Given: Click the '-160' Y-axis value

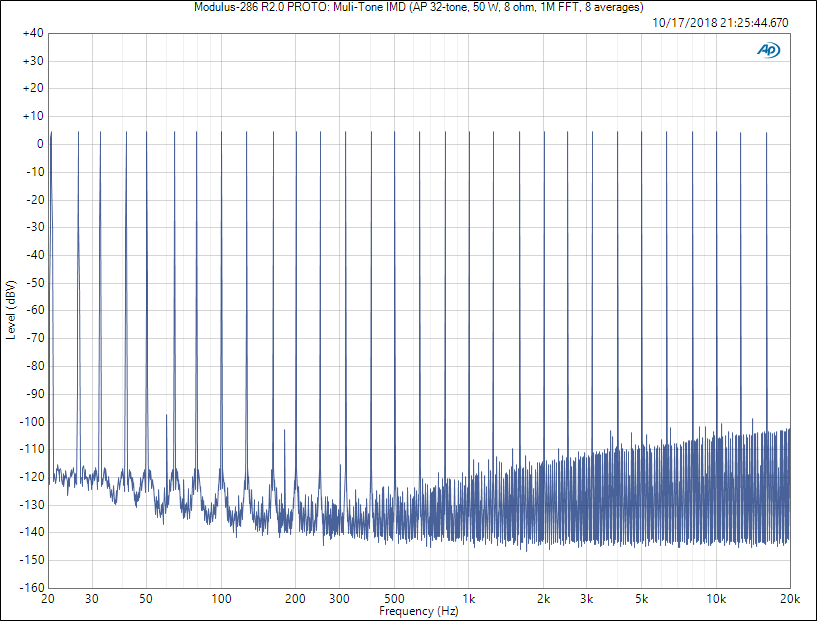Looking at the screenshot, I should click(x=32, y=588).
